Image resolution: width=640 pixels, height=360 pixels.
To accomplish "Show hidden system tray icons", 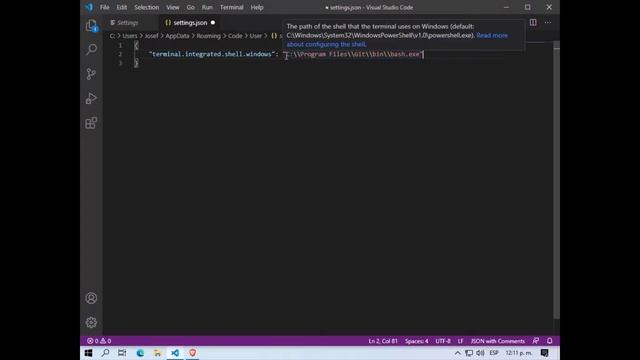I will pos(458,353).
